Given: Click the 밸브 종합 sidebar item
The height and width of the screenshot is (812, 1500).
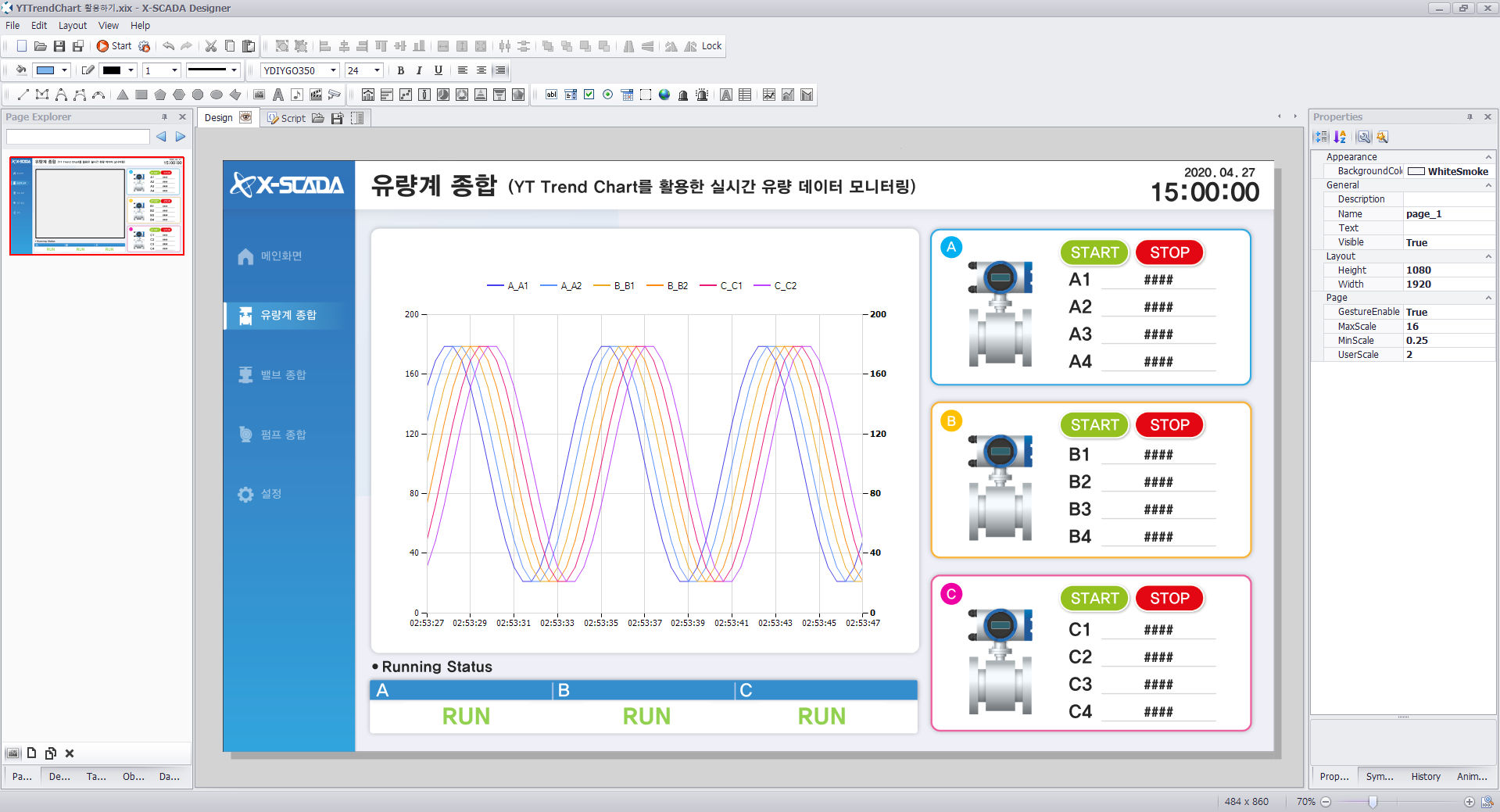Looking at the screenshot, I should pyautogui.click(x=272, y=375).
